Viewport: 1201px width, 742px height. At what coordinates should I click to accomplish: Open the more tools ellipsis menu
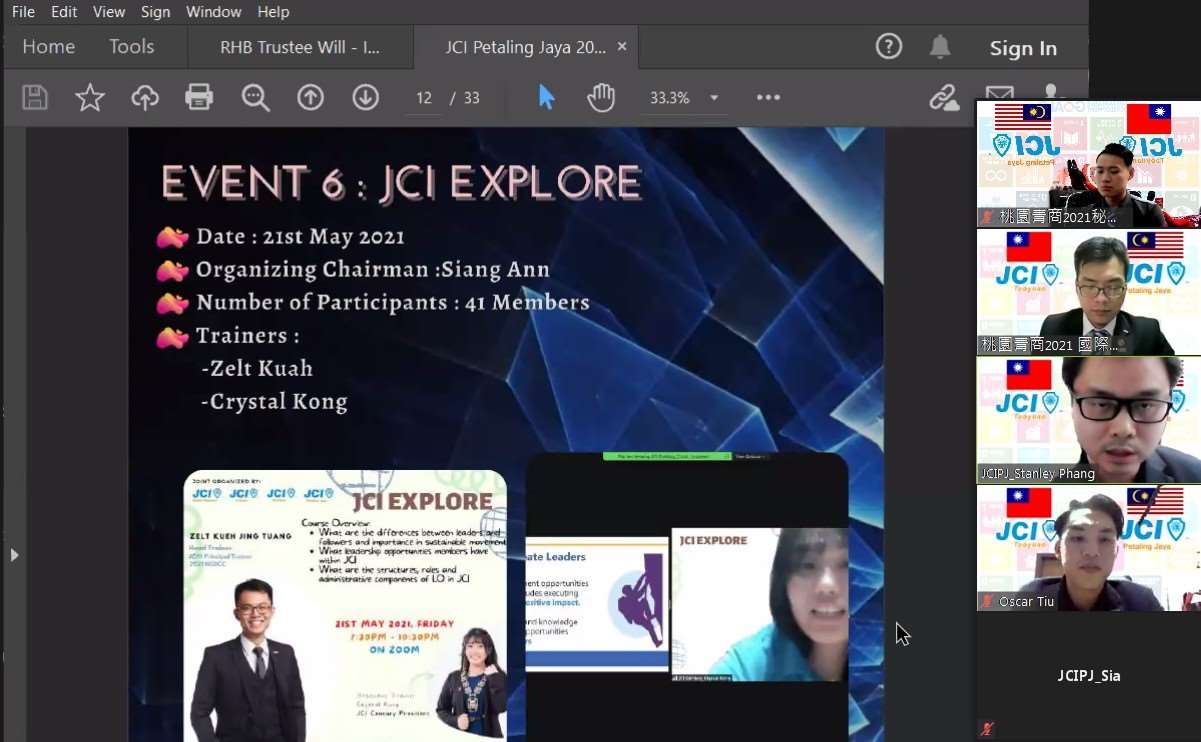coord(768,97)
